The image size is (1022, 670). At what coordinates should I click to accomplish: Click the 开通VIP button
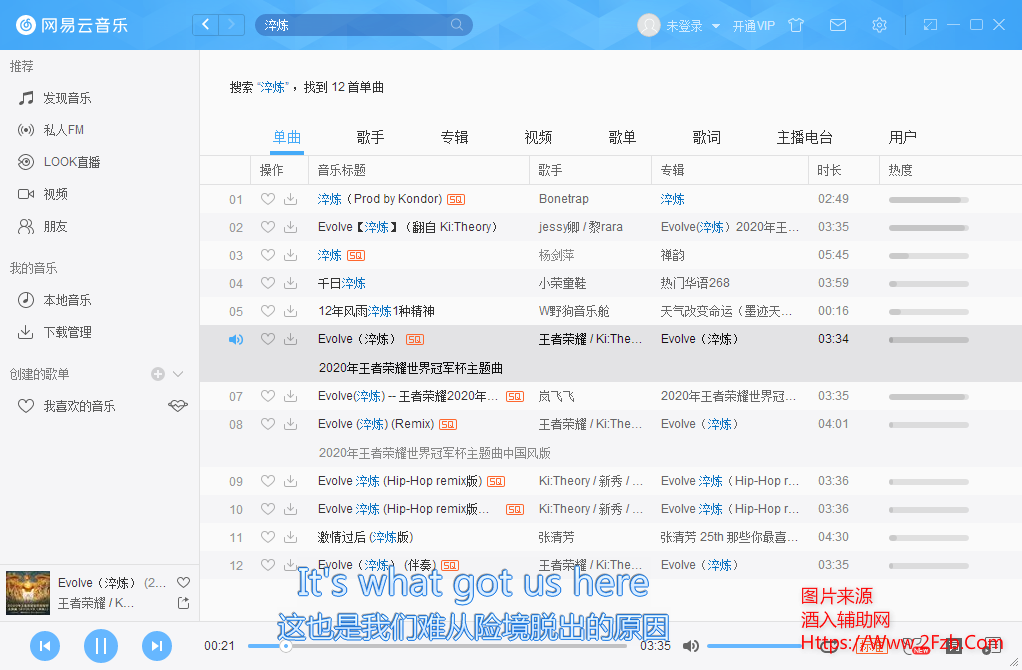pos(754,25)
